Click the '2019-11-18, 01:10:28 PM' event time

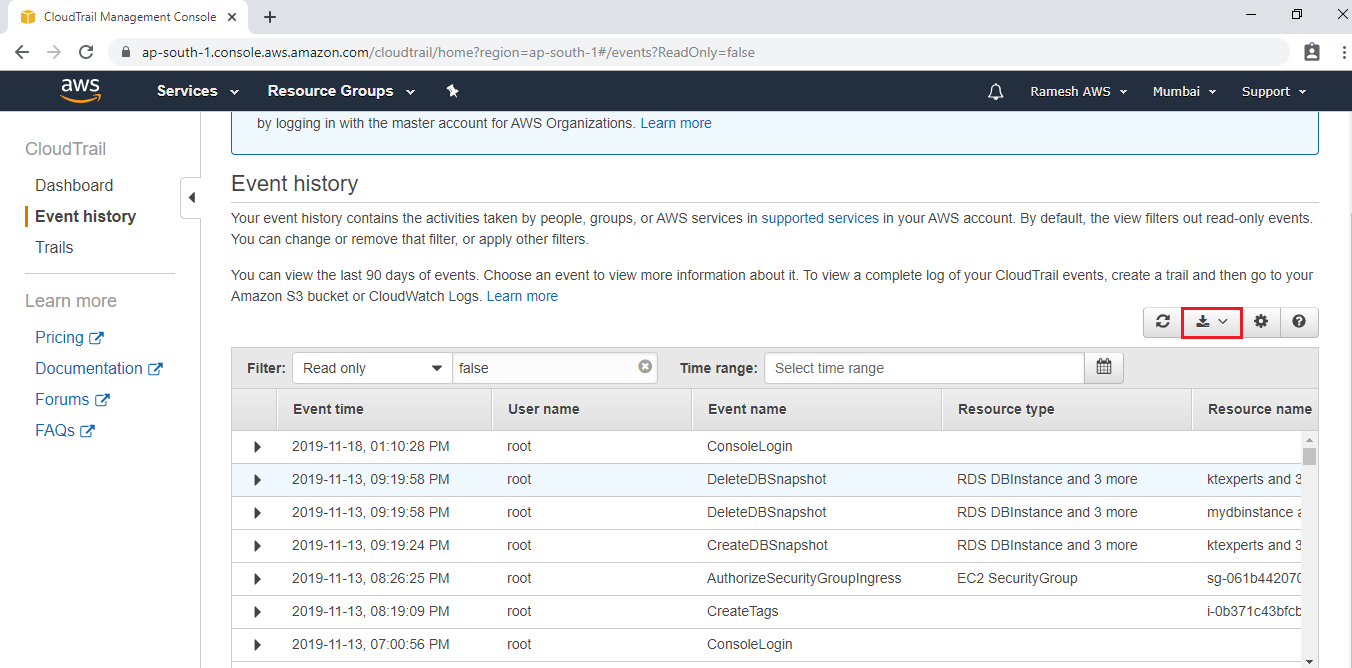point(371,446)
